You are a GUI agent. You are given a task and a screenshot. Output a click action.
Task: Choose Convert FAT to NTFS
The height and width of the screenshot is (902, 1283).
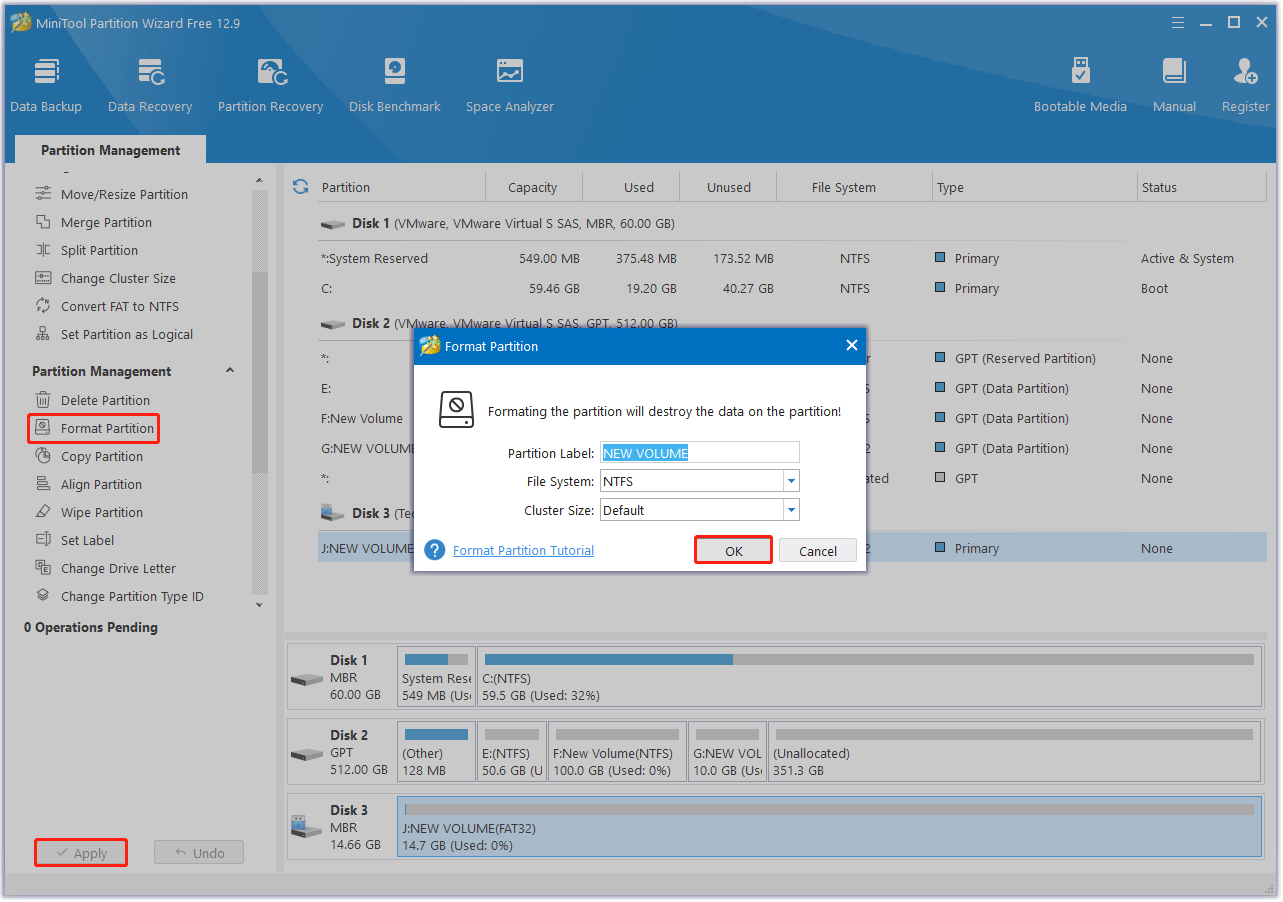pos(120,306)
